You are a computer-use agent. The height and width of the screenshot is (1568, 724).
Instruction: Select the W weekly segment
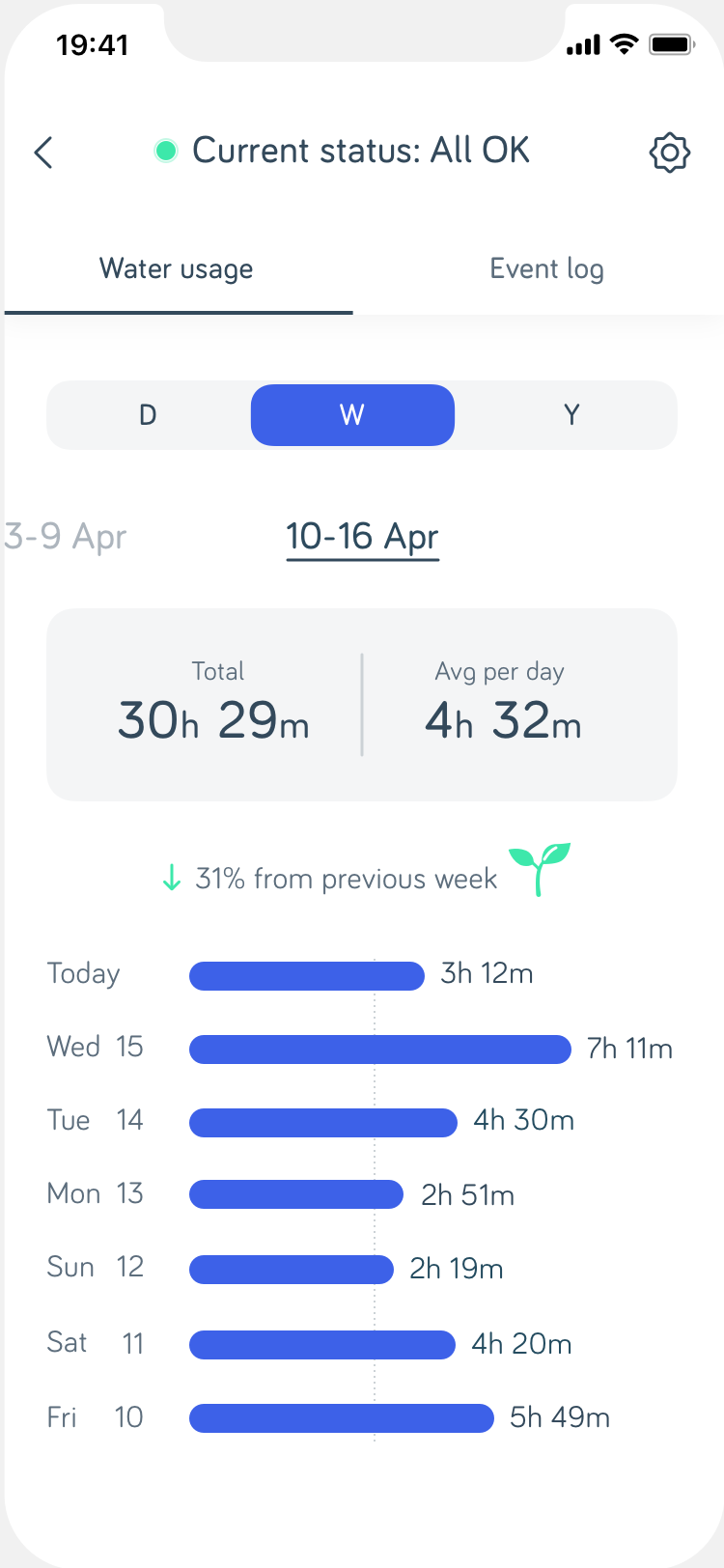point(352,415)
